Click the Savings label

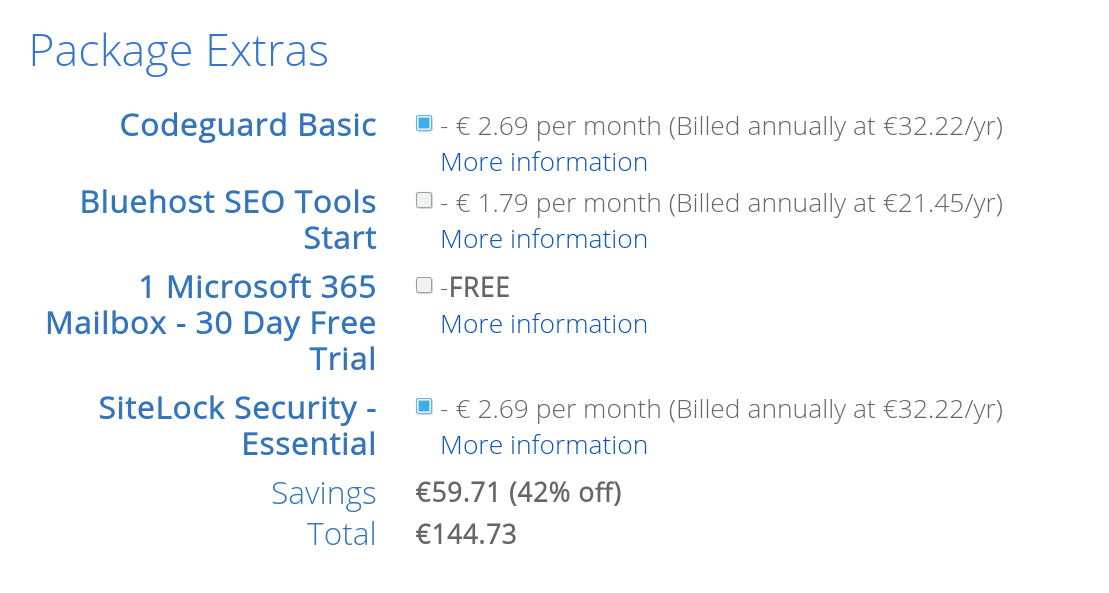coord(323,493)
